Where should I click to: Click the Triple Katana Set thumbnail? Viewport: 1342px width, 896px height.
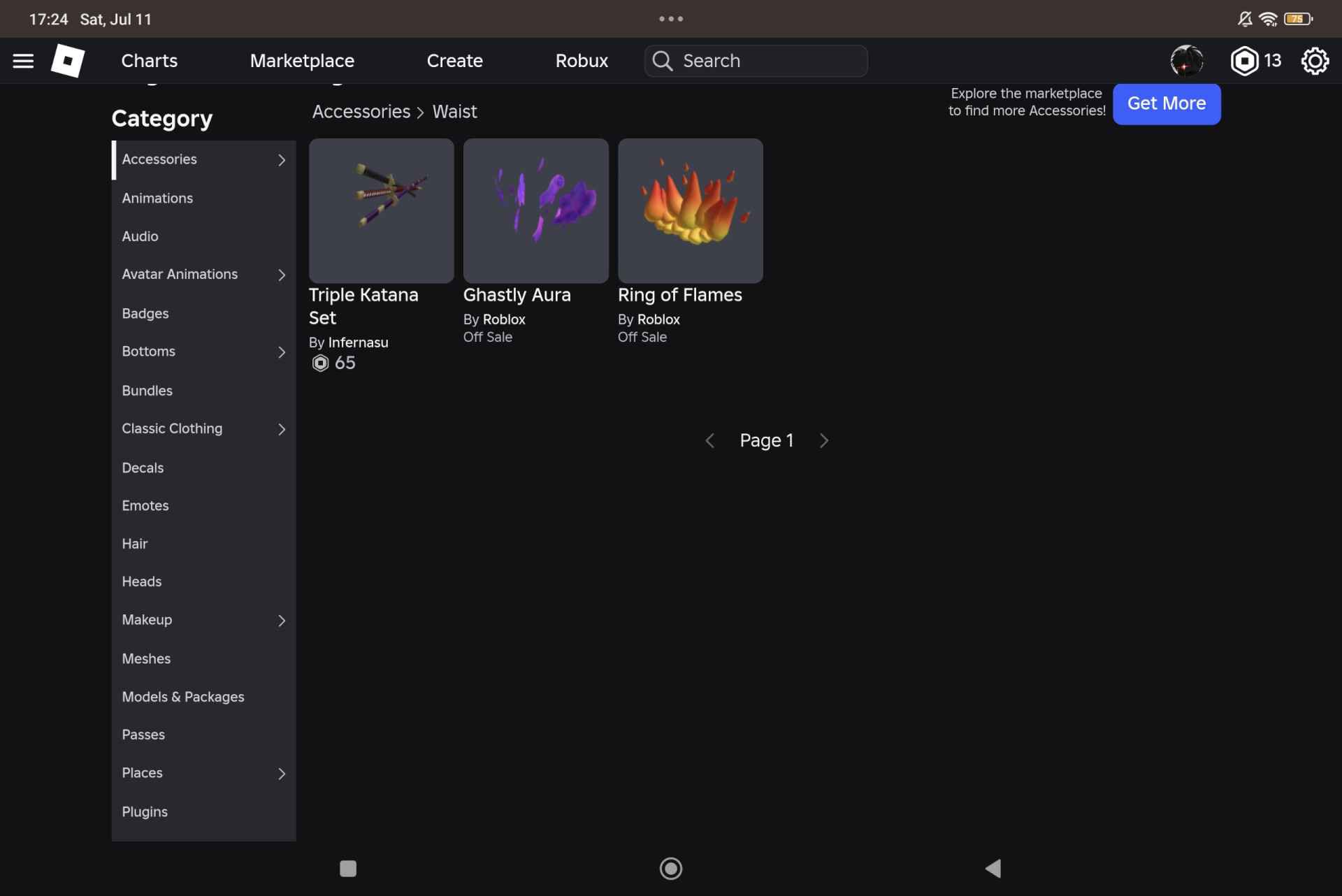pyautogui.click(x=382, y=210)
